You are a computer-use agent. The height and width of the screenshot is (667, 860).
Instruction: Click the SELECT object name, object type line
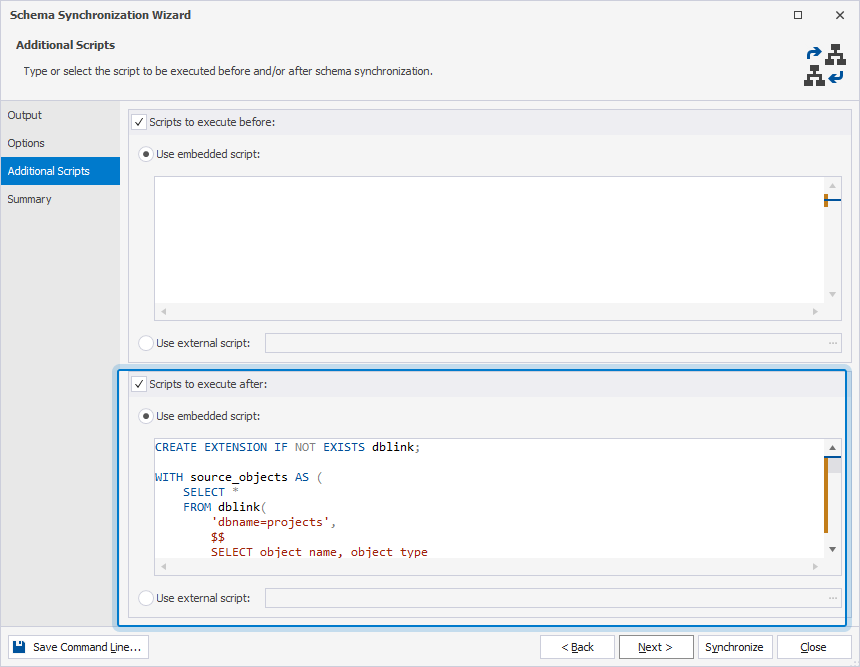[319, 552]
